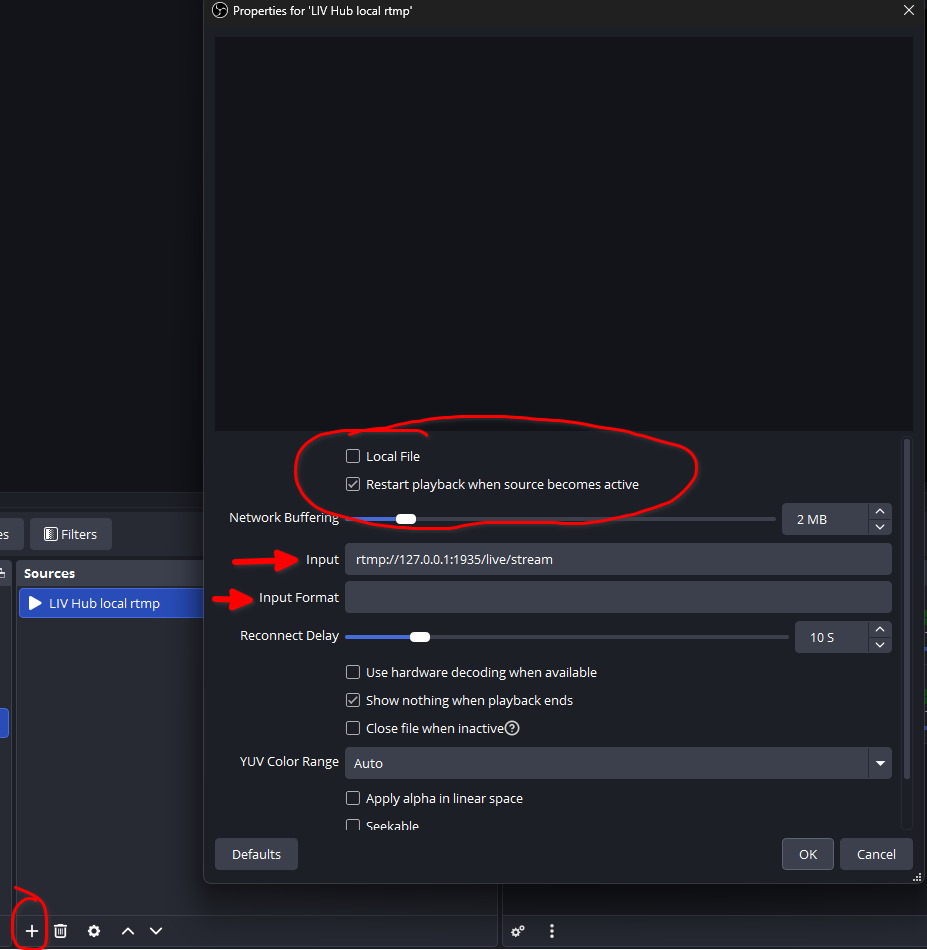The width and height of the screenshot is (927, 950).
Task: Decrease Reconnect Delay with the down stepper
Action: click(879, 645)
